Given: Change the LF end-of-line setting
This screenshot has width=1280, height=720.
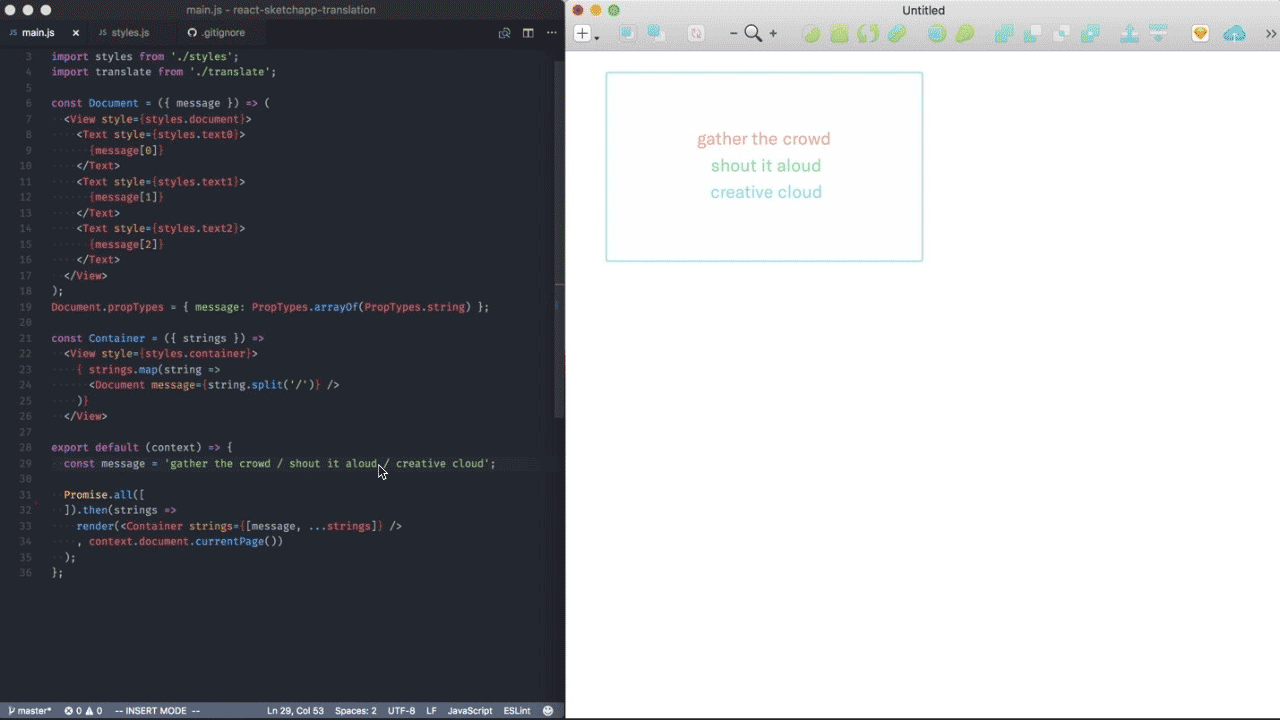Looking at the screenshot, I should (432, 711).
